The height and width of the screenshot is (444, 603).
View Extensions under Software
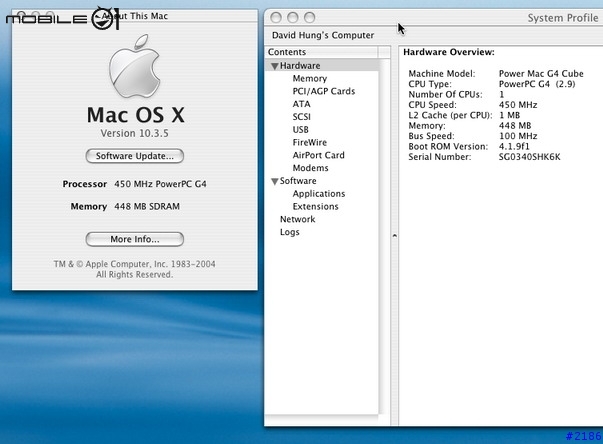point(315,206)
